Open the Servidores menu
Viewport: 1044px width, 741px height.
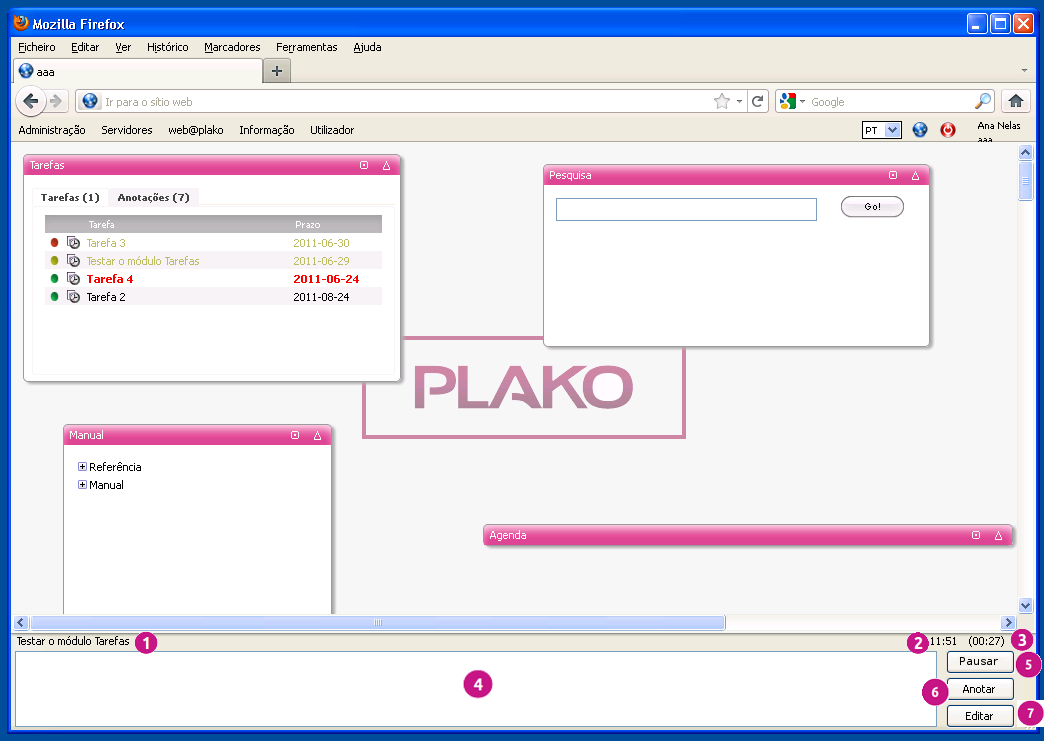tap(127, 130)
